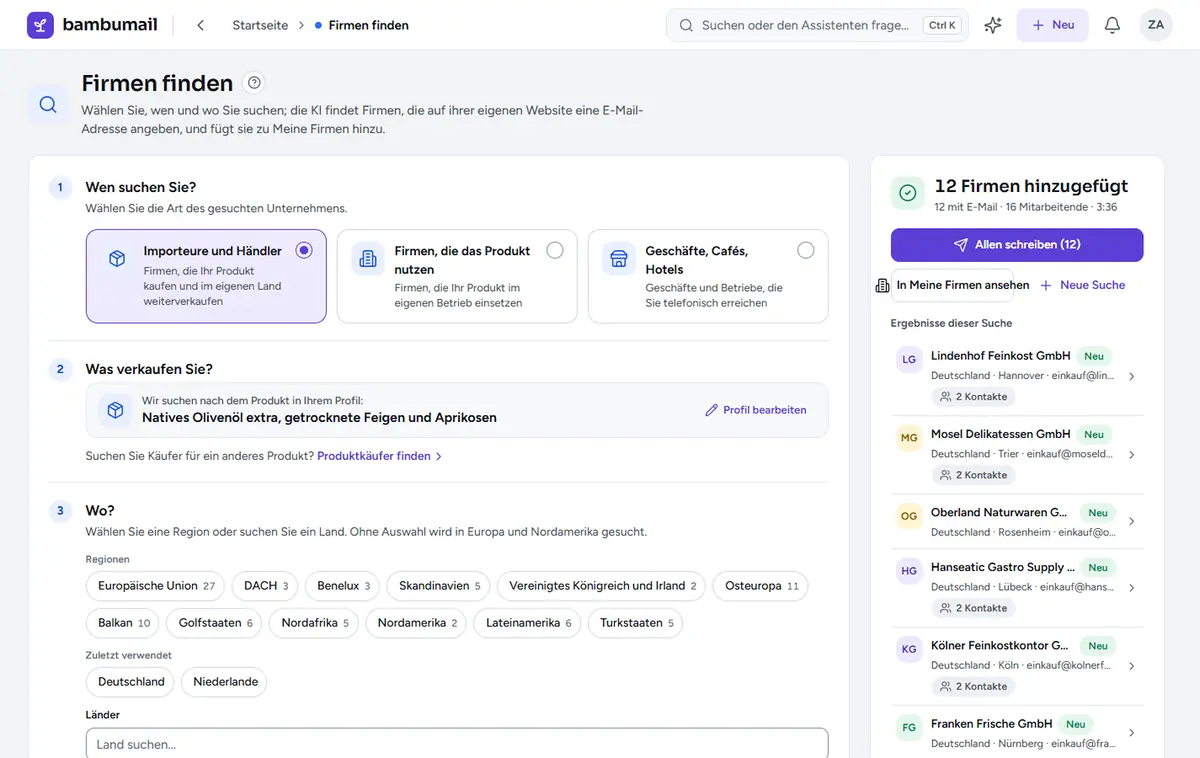Click the green checkmark success icon
Screen dimensions: 1200x758
point(908,193)
